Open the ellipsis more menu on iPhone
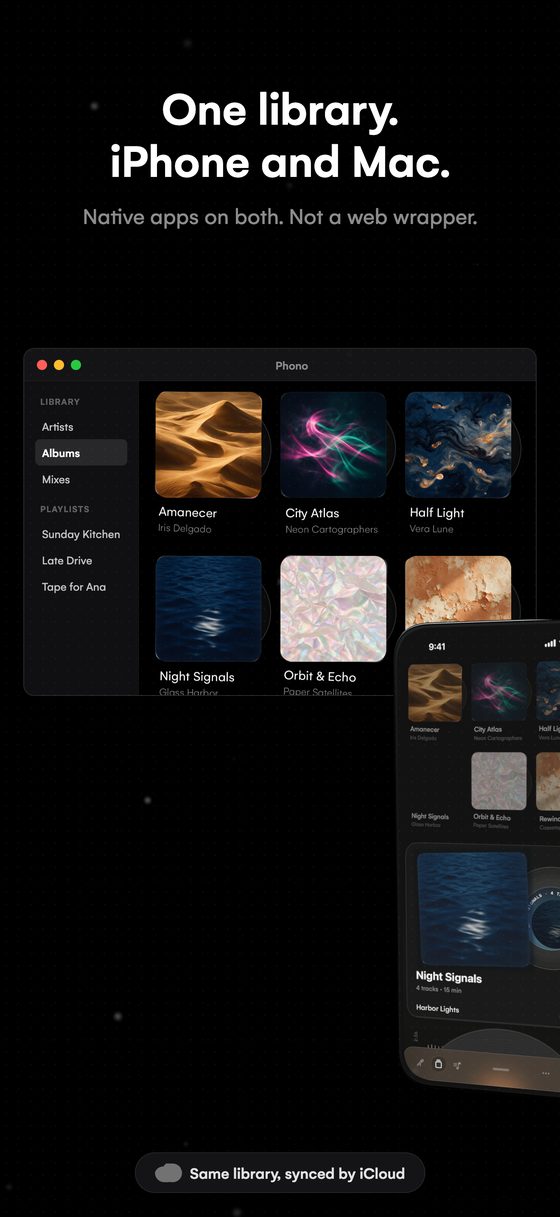The height and width of the screenshot is (1217, 560). tap(546, 1073)
